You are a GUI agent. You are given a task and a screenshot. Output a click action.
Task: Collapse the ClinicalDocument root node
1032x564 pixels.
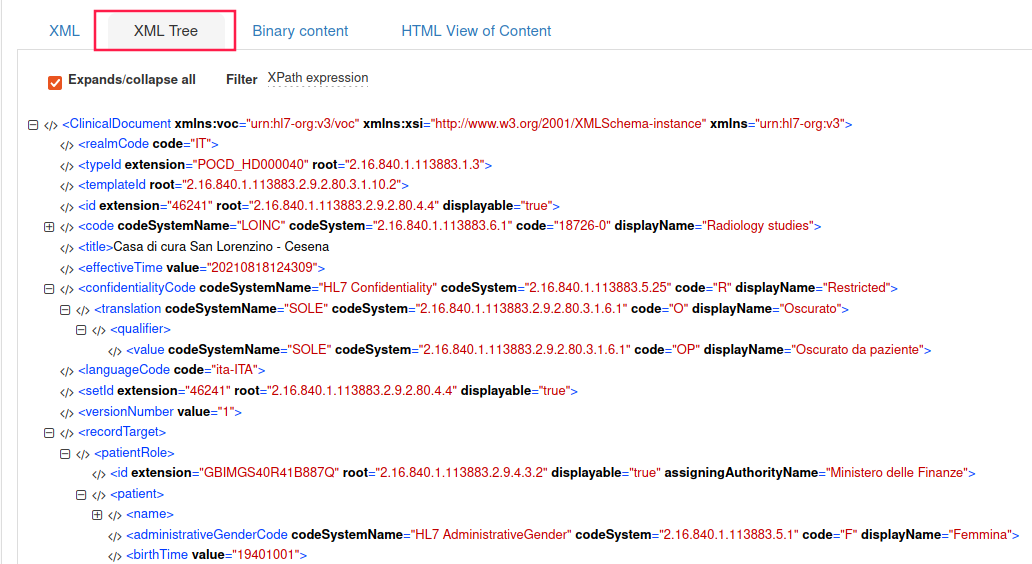33,125
